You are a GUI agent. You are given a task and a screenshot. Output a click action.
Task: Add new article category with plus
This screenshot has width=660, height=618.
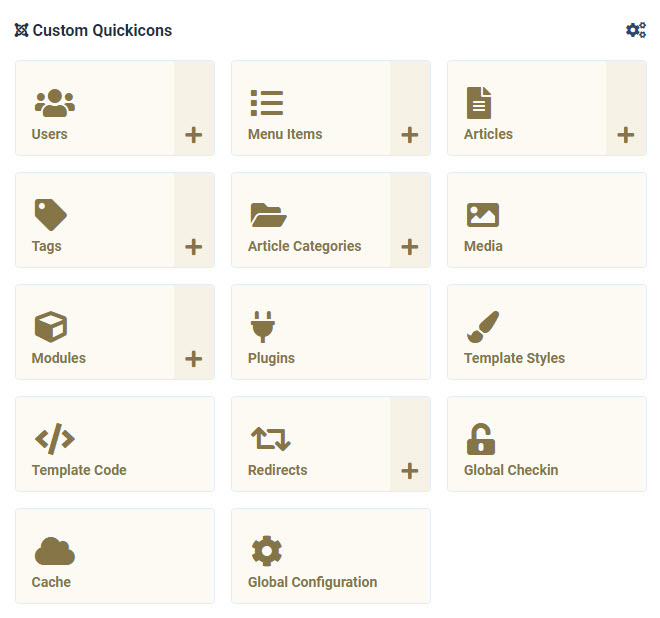pos(410,247)
